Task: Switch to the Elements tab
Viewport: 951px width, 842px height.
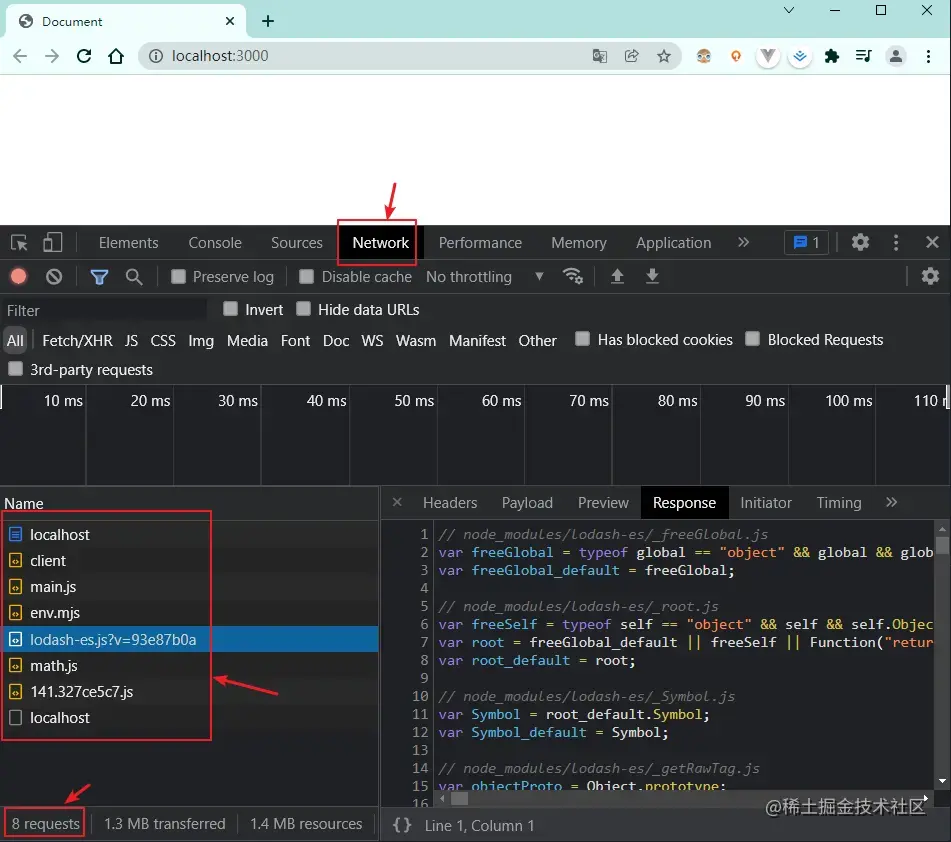Action: pyautogui.click(x=129, y=243)
